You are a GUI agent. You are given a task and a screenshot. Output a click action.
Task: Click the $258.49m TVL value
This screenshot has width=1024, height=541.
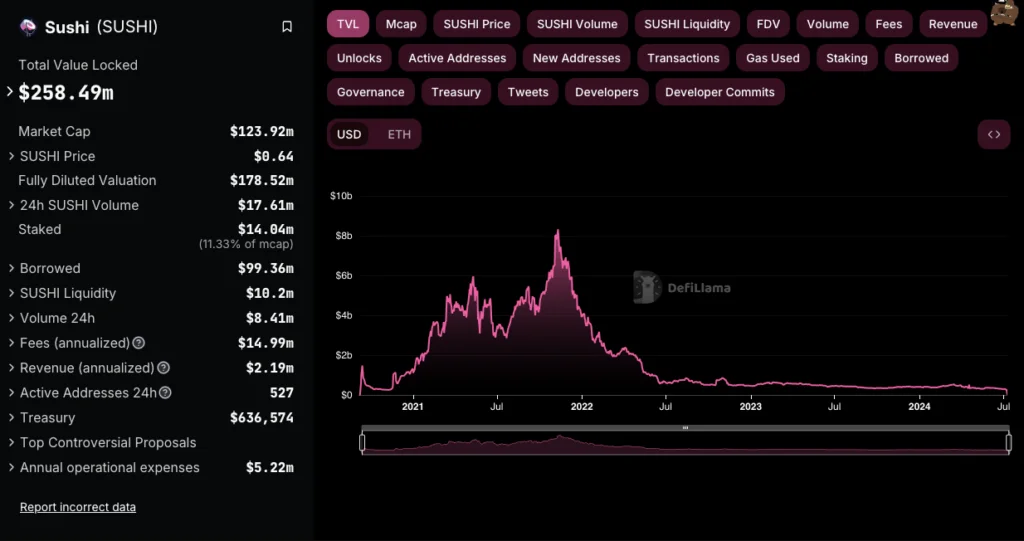[x=66, y=93]
